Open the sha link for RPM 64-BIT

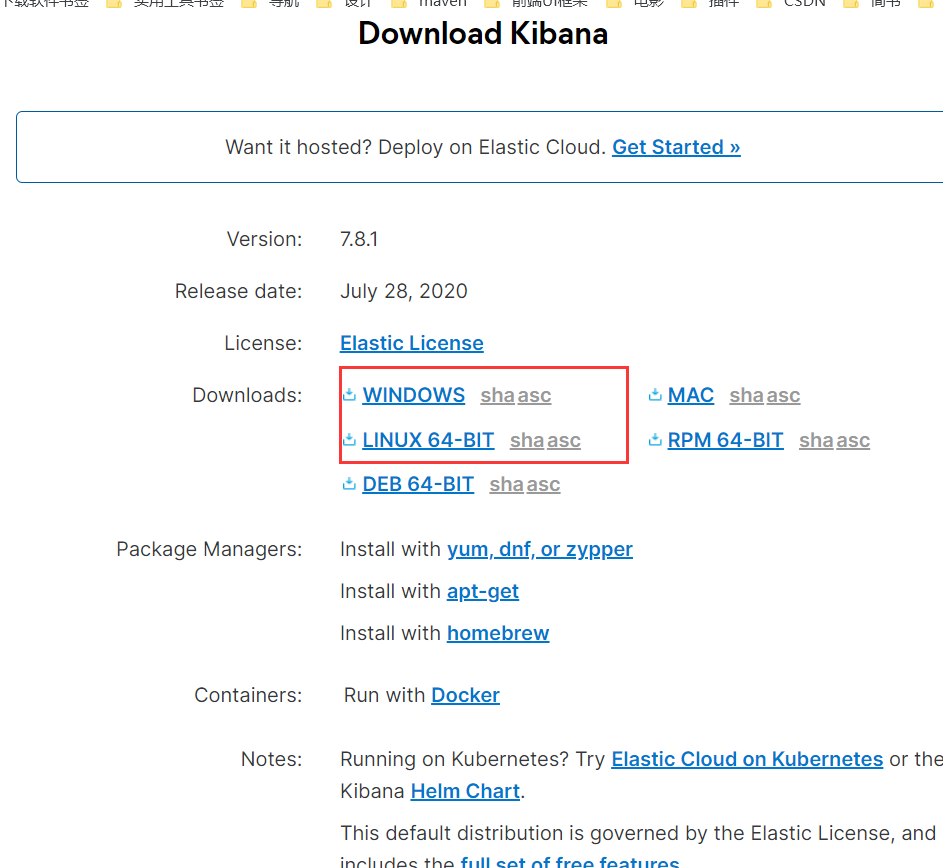tap(816, 440)
